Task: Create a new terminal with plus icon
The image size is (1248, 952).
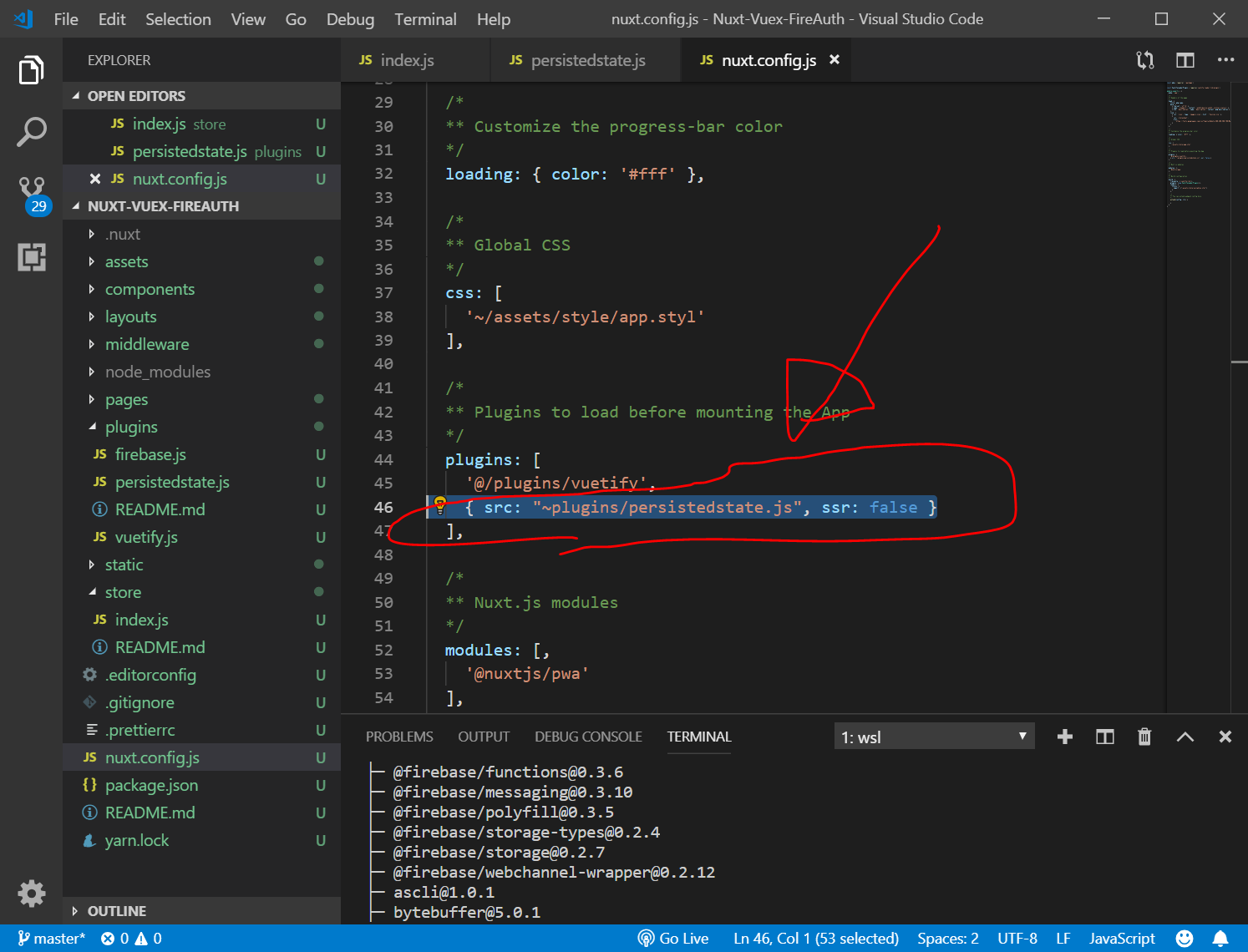Action: [1064, 737]
